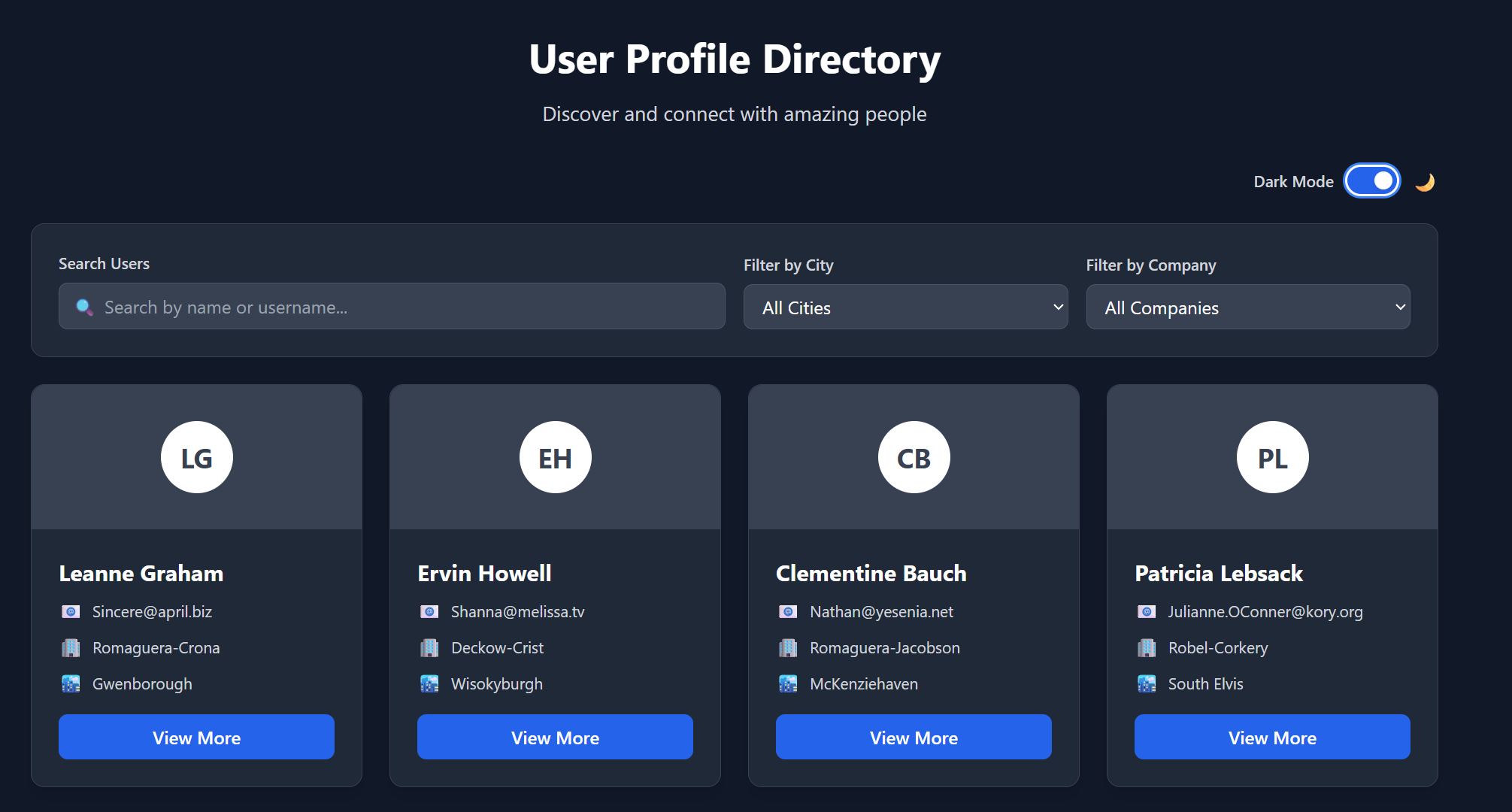Image resolution: width=1512 pixels, height=812 pixels.
Task: Click city icon next to McKenziehaven
Action: 788,684
